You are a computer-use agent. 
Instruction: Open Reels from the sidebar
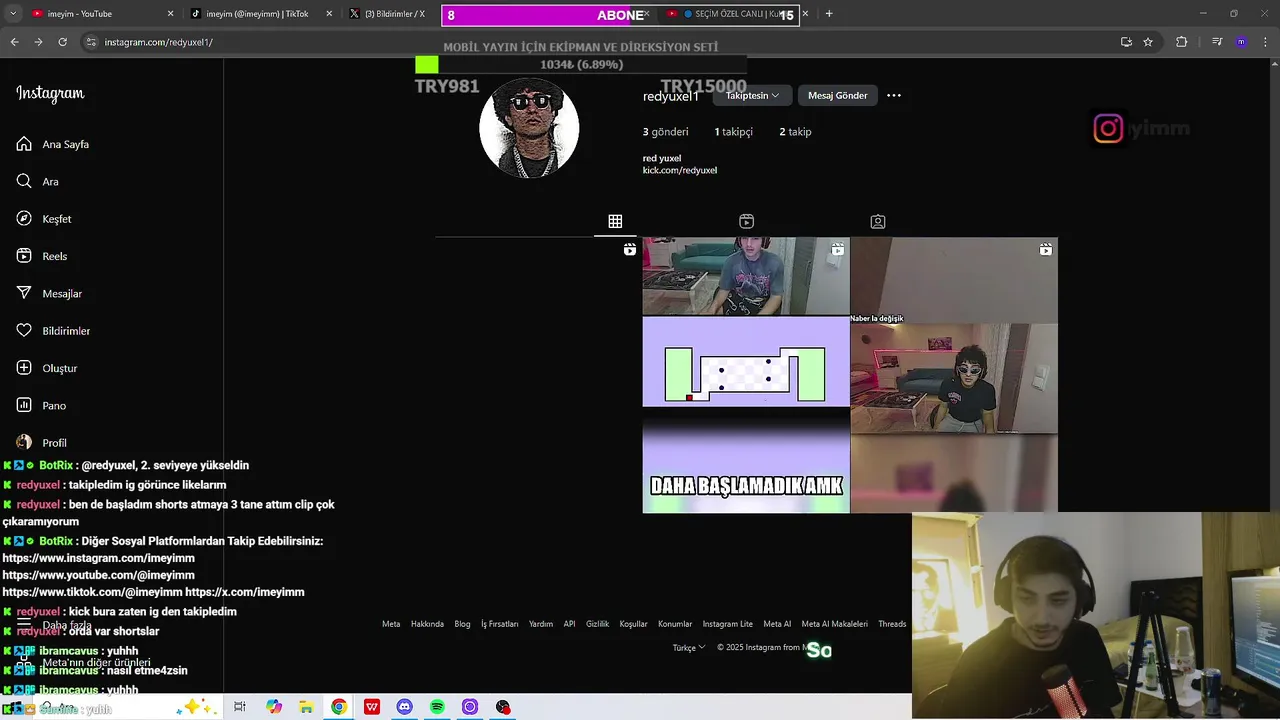42,256
